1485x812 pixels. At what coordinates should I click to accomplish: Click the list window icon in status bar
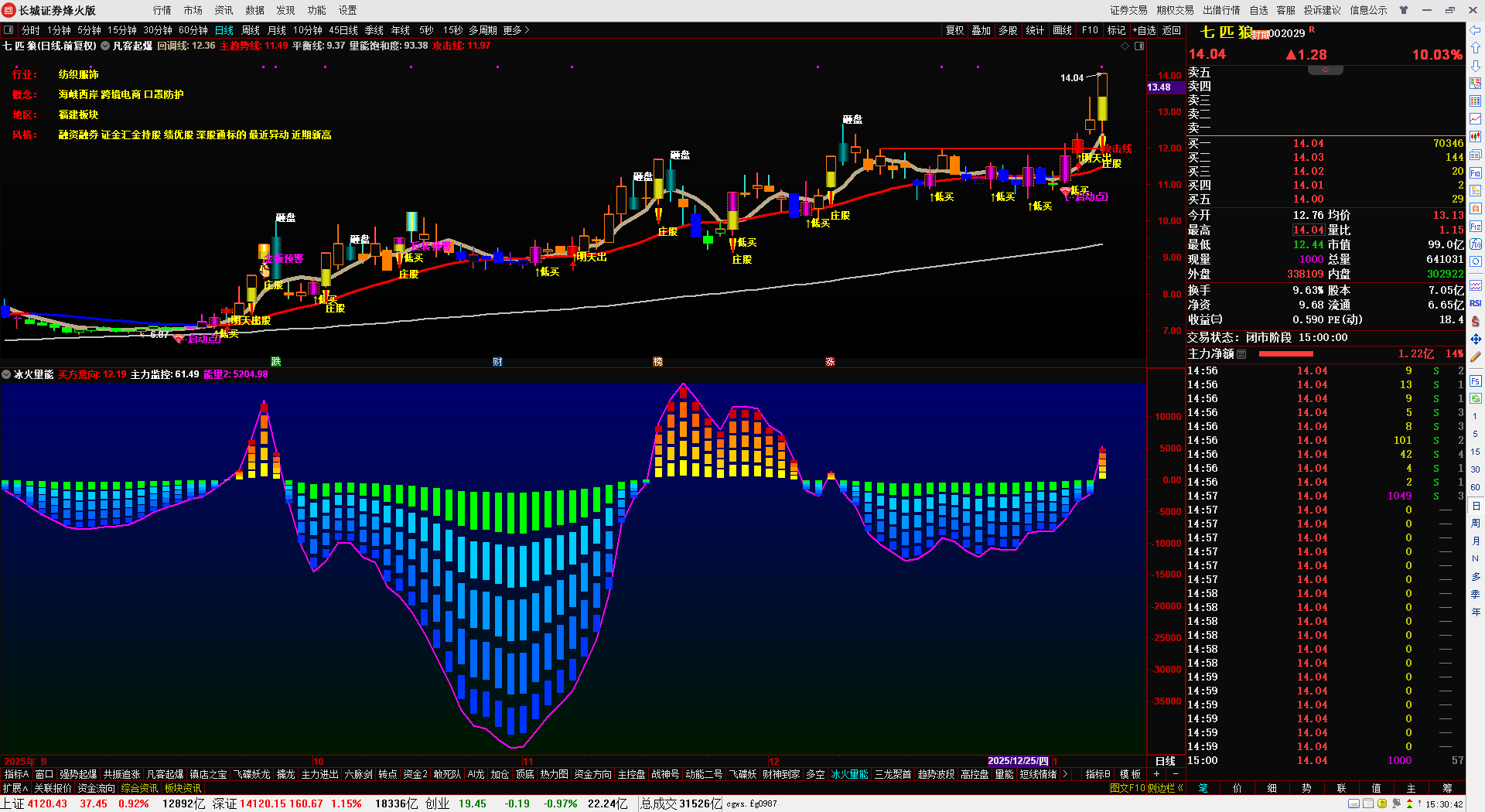pos(1367,804)
